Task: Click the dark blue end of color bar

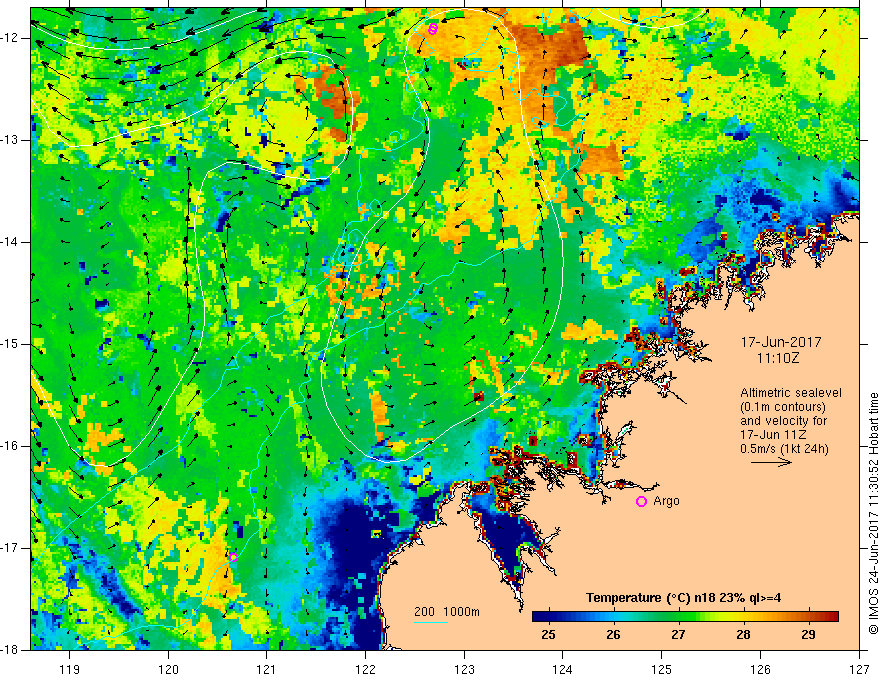Action: pyautogui.click(x=538, y=617)
